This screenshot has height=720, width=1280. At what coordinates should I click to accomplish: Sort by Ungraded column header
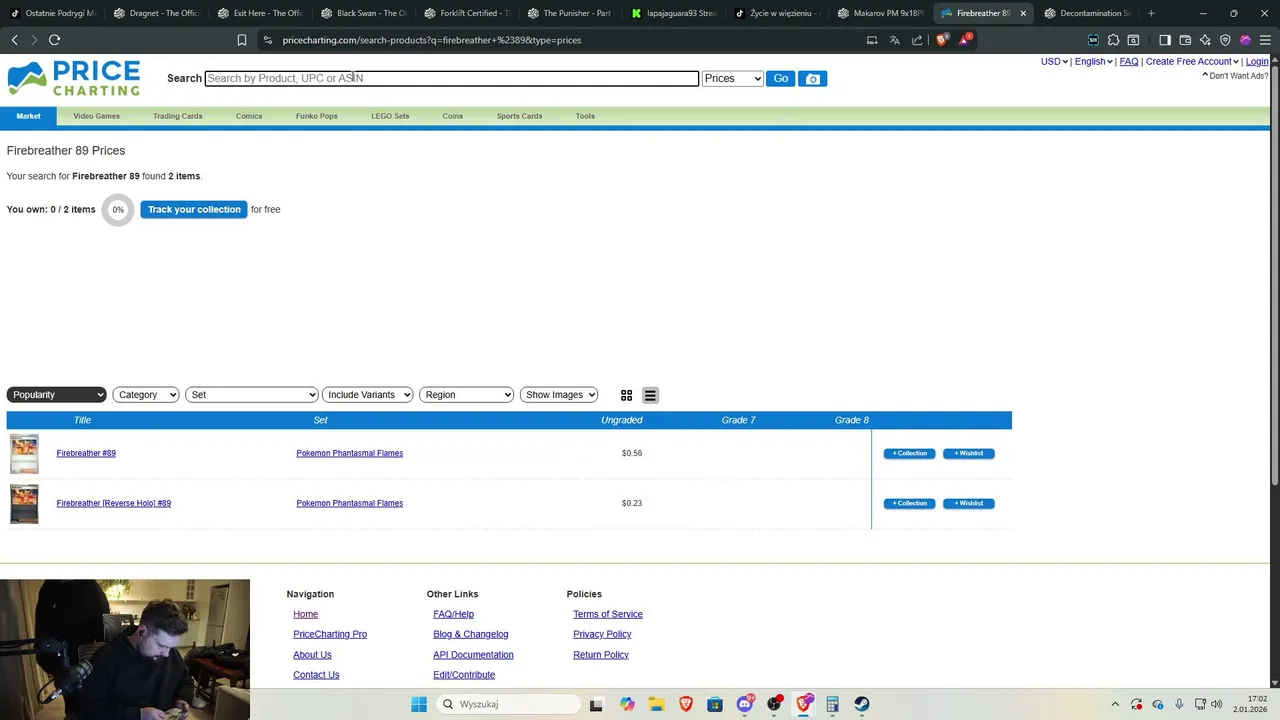click(x=622, y=420)
